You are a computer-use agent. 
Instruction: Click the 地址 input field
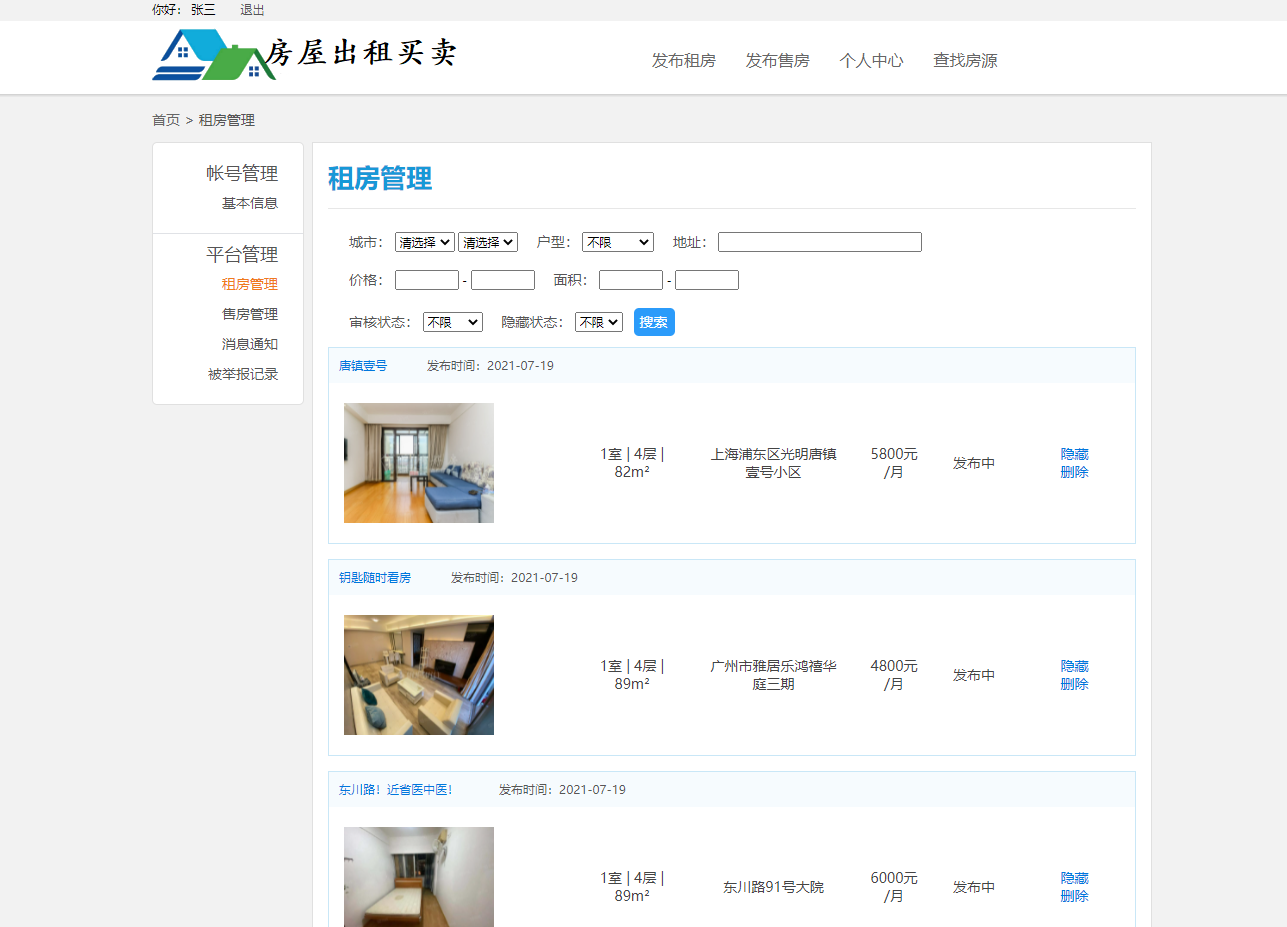[819, 241]
